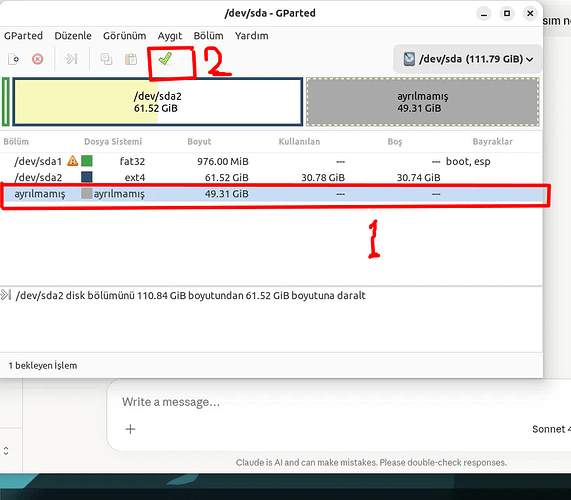Click the Write a message input field
Viewport: 571px width, 500px height.
[328, 402]
